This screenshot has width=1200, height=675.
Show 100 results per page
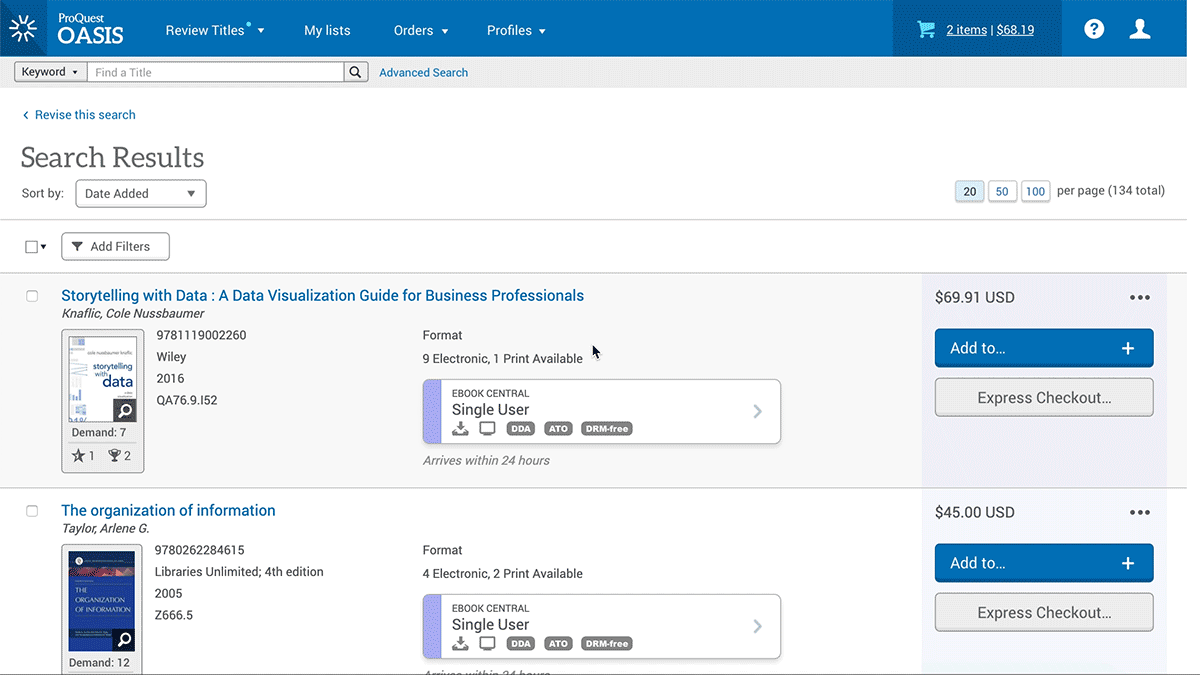tap(1035, 191)
